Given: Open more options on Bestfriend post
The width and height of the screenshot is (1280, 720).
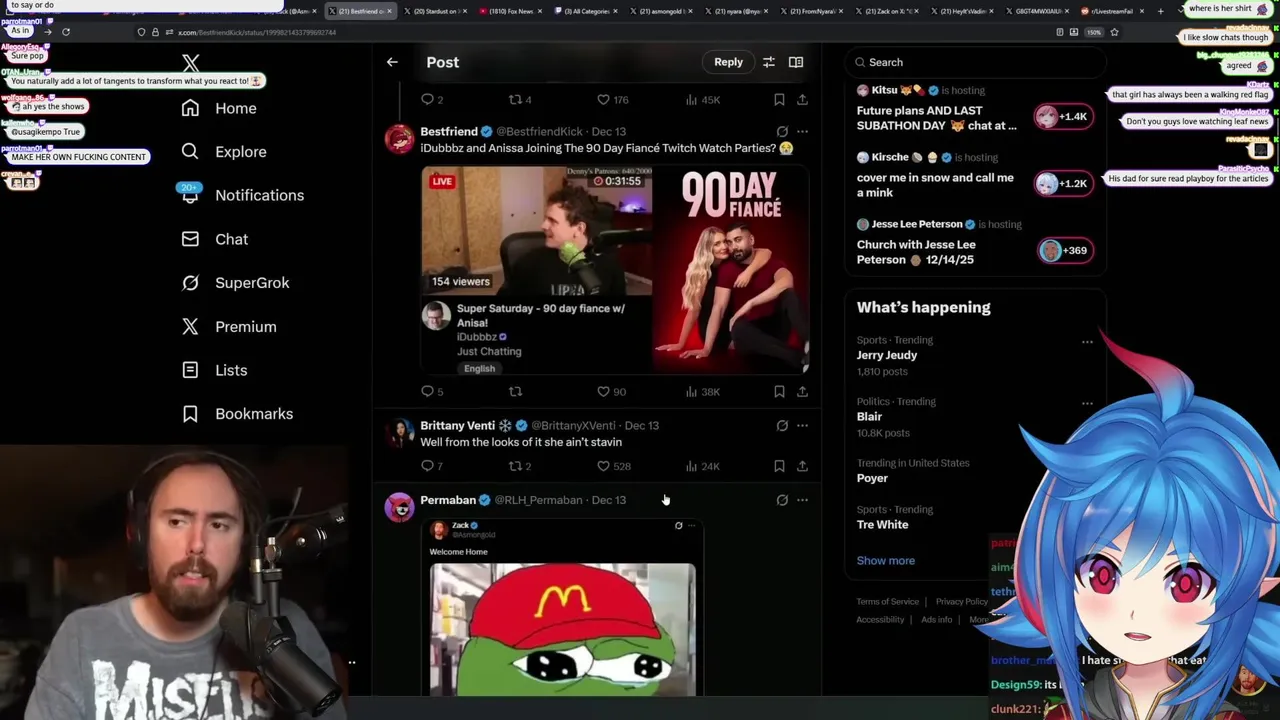Looking at the screenshot, I should (x=802, y=132).
